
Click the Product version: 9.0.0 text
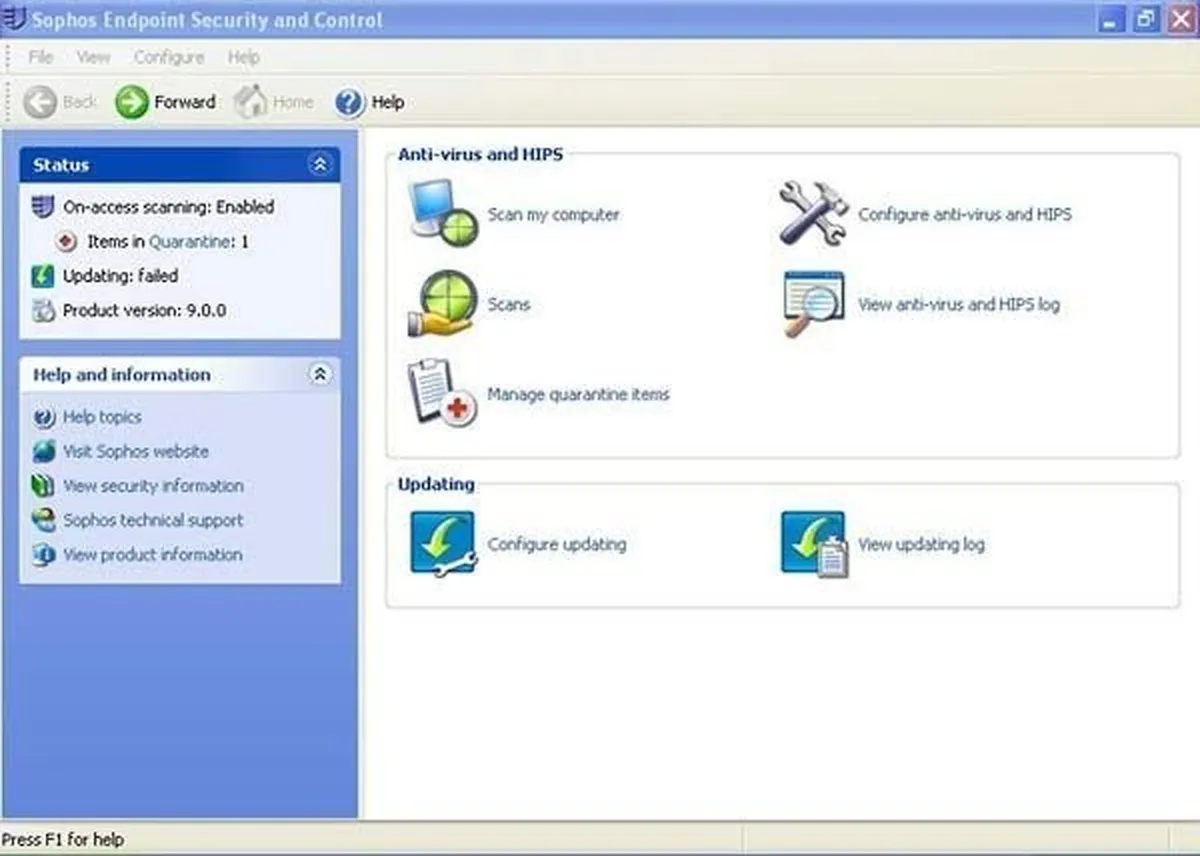click(145, 310)
